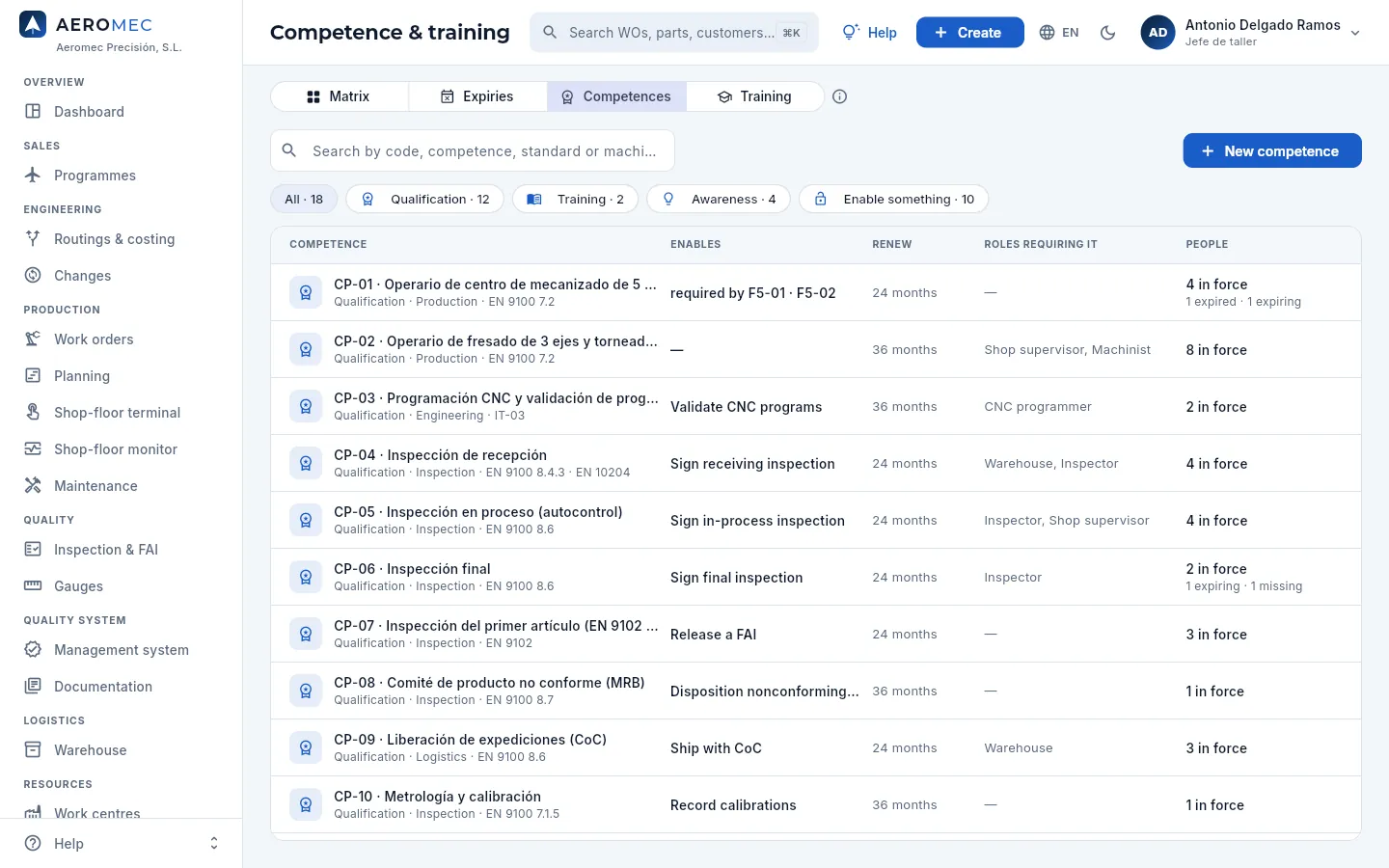
Task: Filter by Awareness · 4 chip
Action: pos(719,199)
